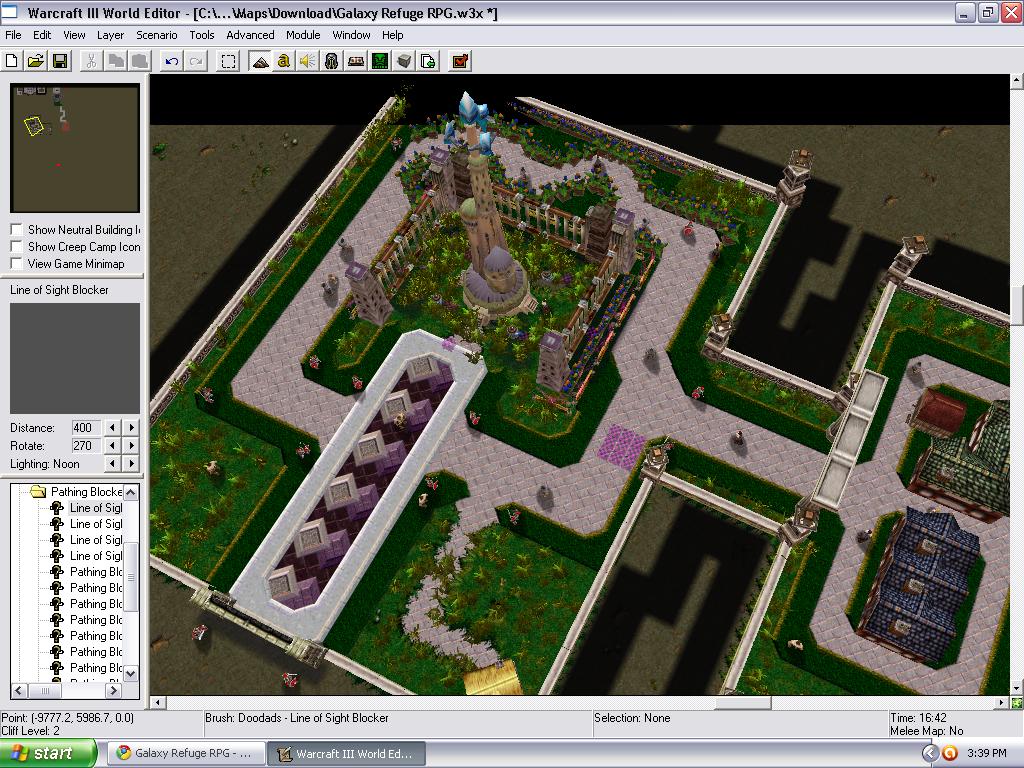Open the Campaign Editor icon
The image size is (1024, 768).
coord(356,61)
